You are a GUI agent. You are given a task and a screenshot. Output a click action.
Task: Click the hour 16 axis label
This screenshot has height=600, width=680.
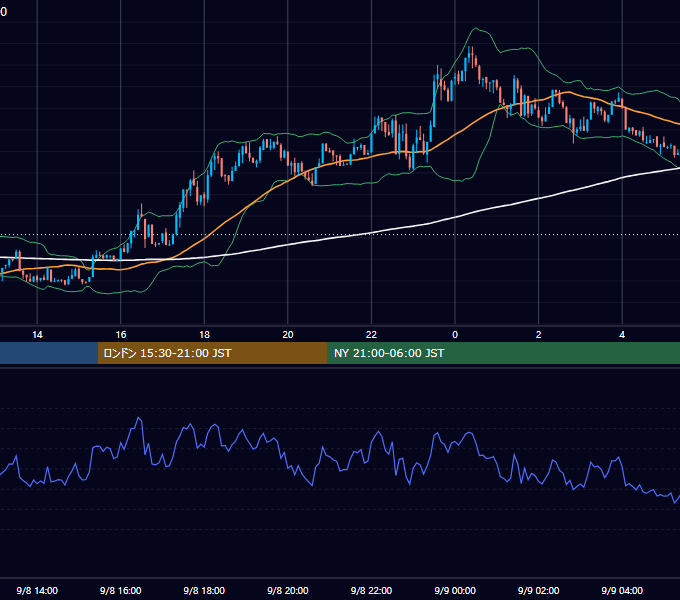pyautogui.click(x=121, y=335)
